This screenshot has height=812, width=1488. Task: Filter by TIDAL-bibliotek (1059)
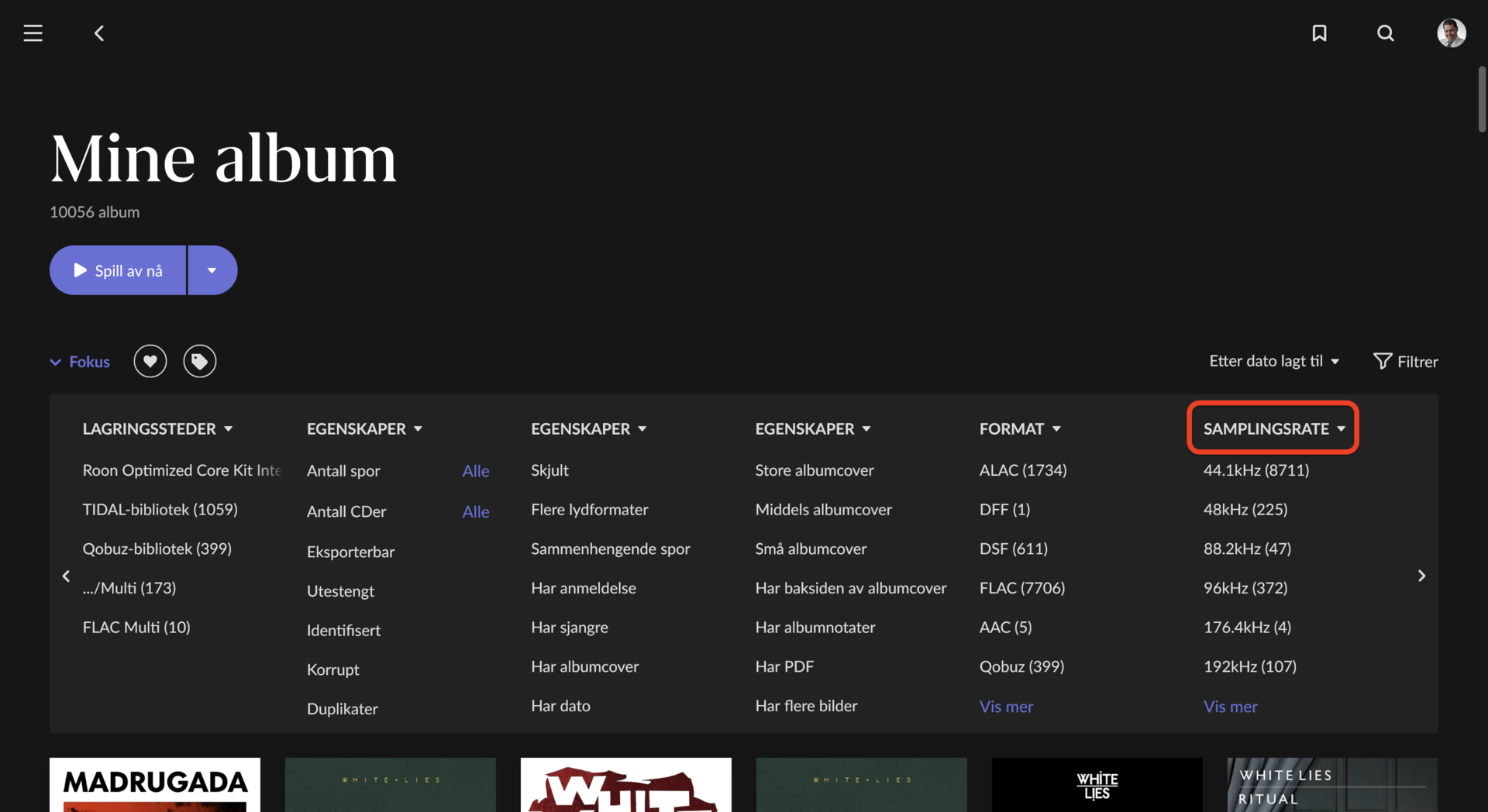click(x=160, y=510)
